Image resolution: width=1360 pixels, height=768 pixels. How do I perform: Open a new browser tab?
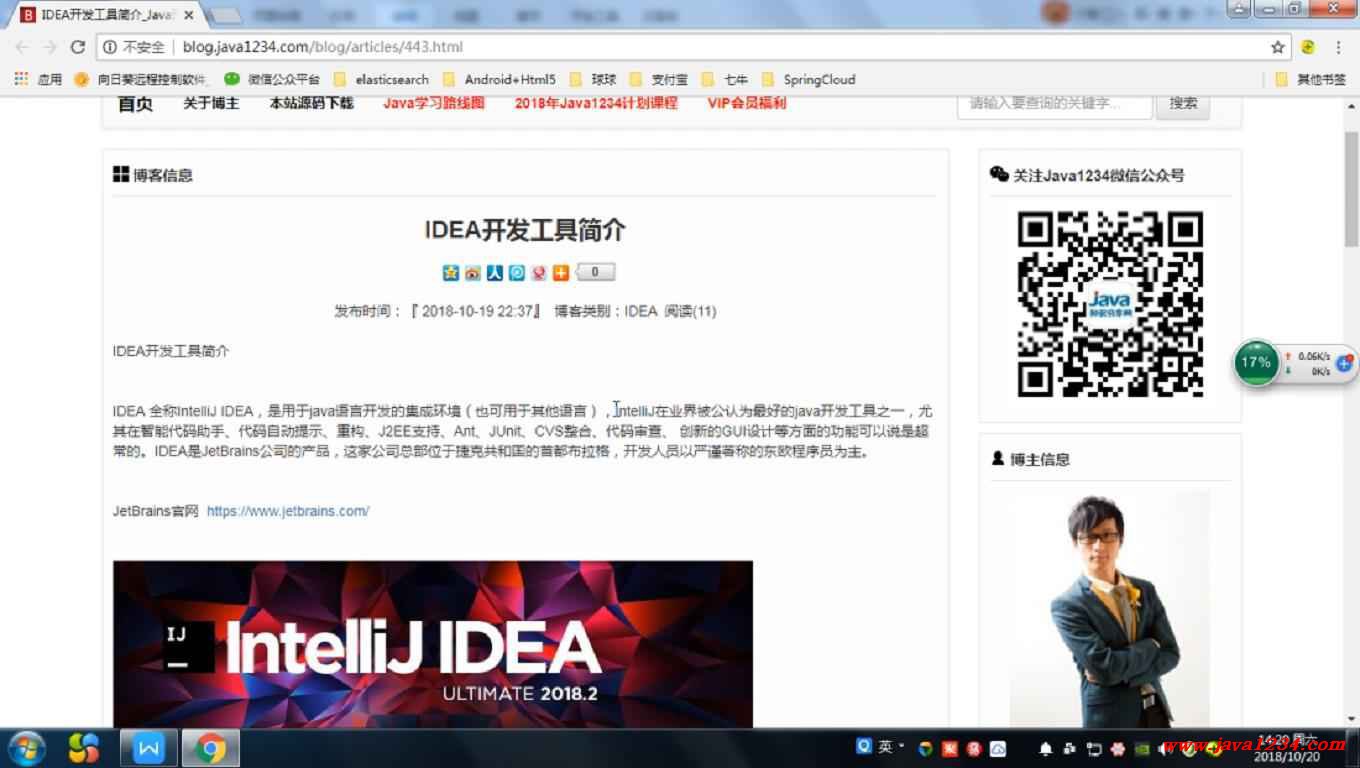[226, 16]
